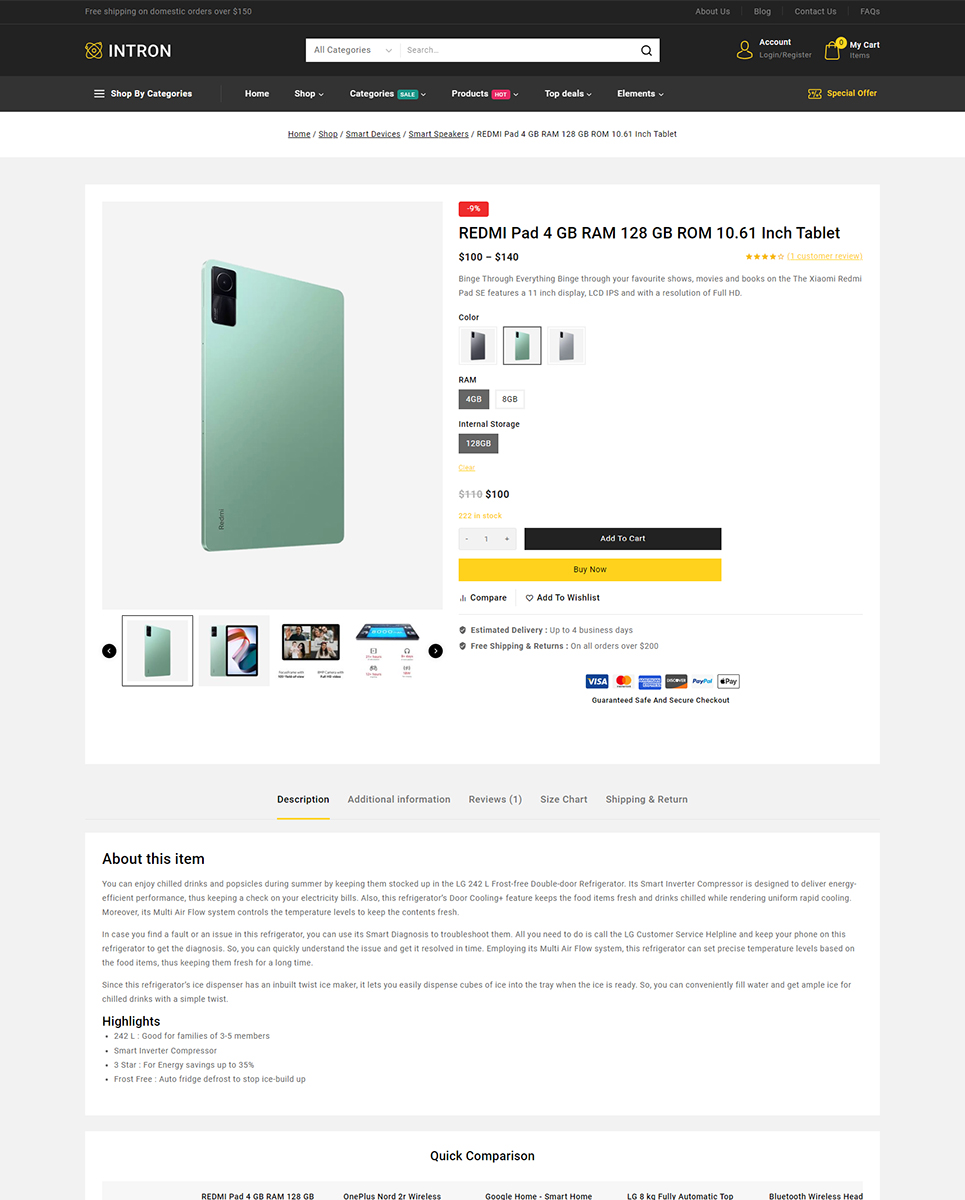Select the 4GB RAM option

tap(474, 399)
